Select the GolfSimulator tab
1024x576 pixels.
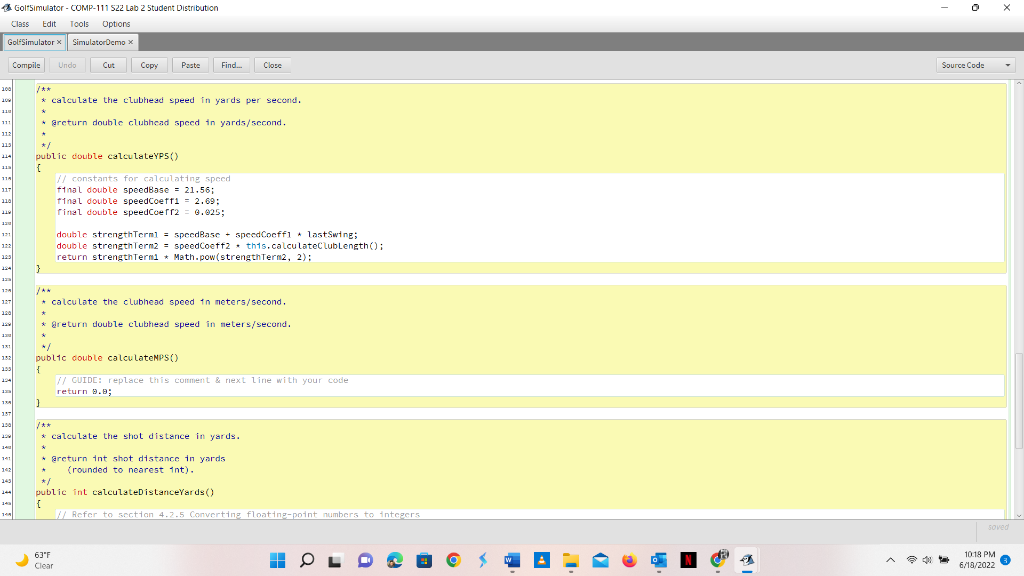point(31,42)
